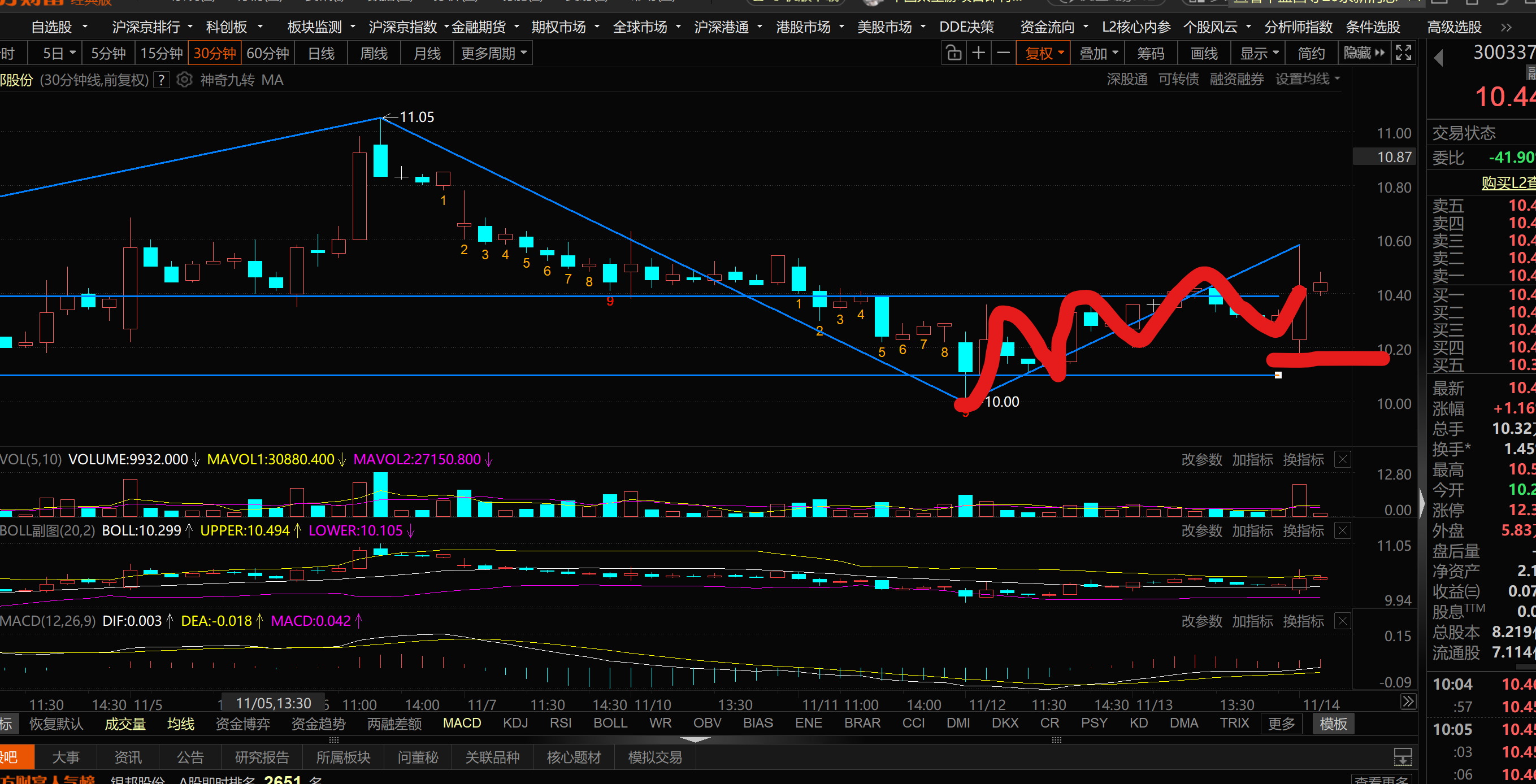Screen dimensions: 1536x784
Task: Toggle the 隐藏 side panel button
Action: pos(1363,54)
